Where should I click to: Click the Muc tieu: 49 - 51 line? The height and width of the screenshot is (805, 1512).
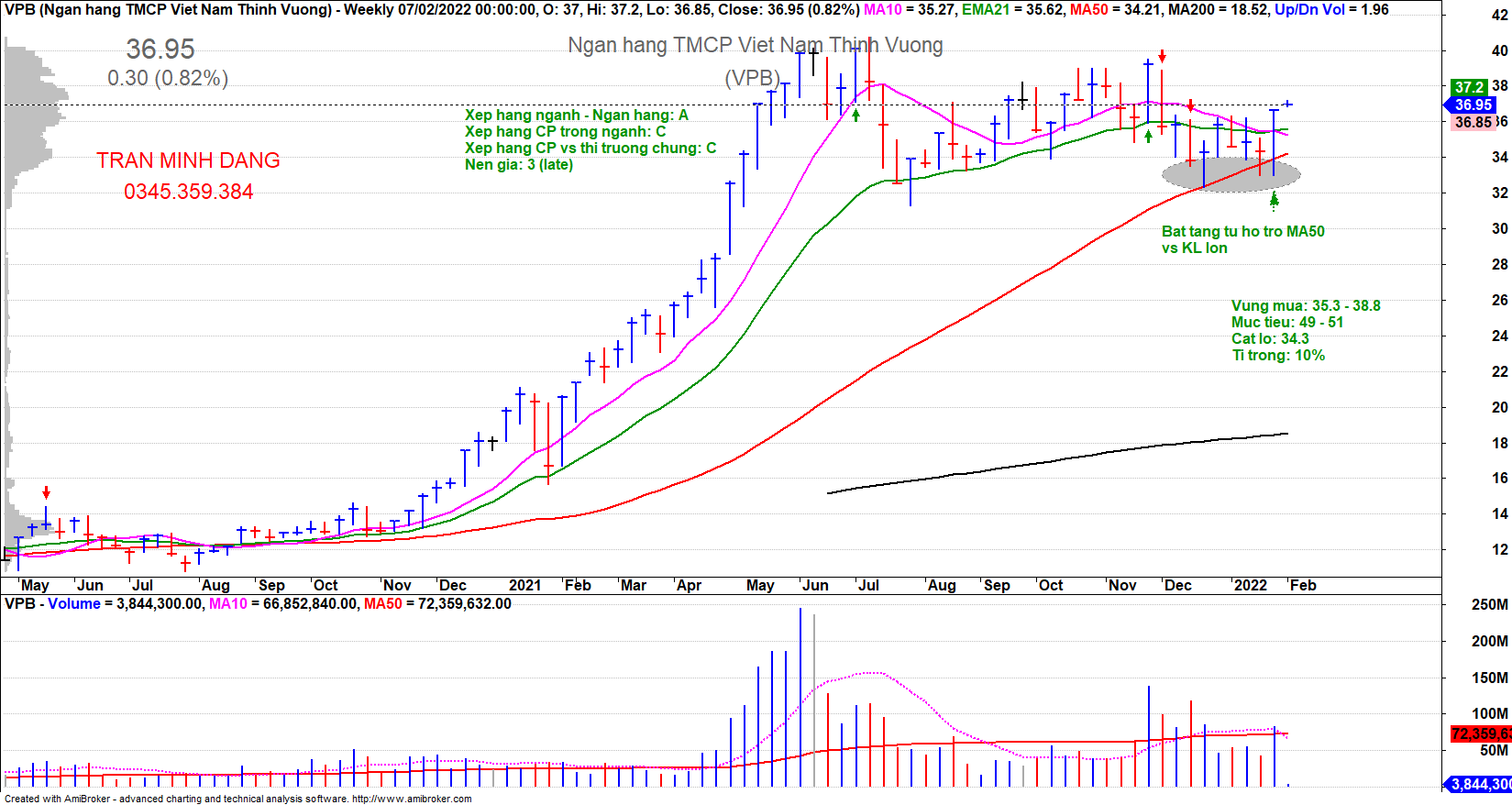click(1287, 322)
